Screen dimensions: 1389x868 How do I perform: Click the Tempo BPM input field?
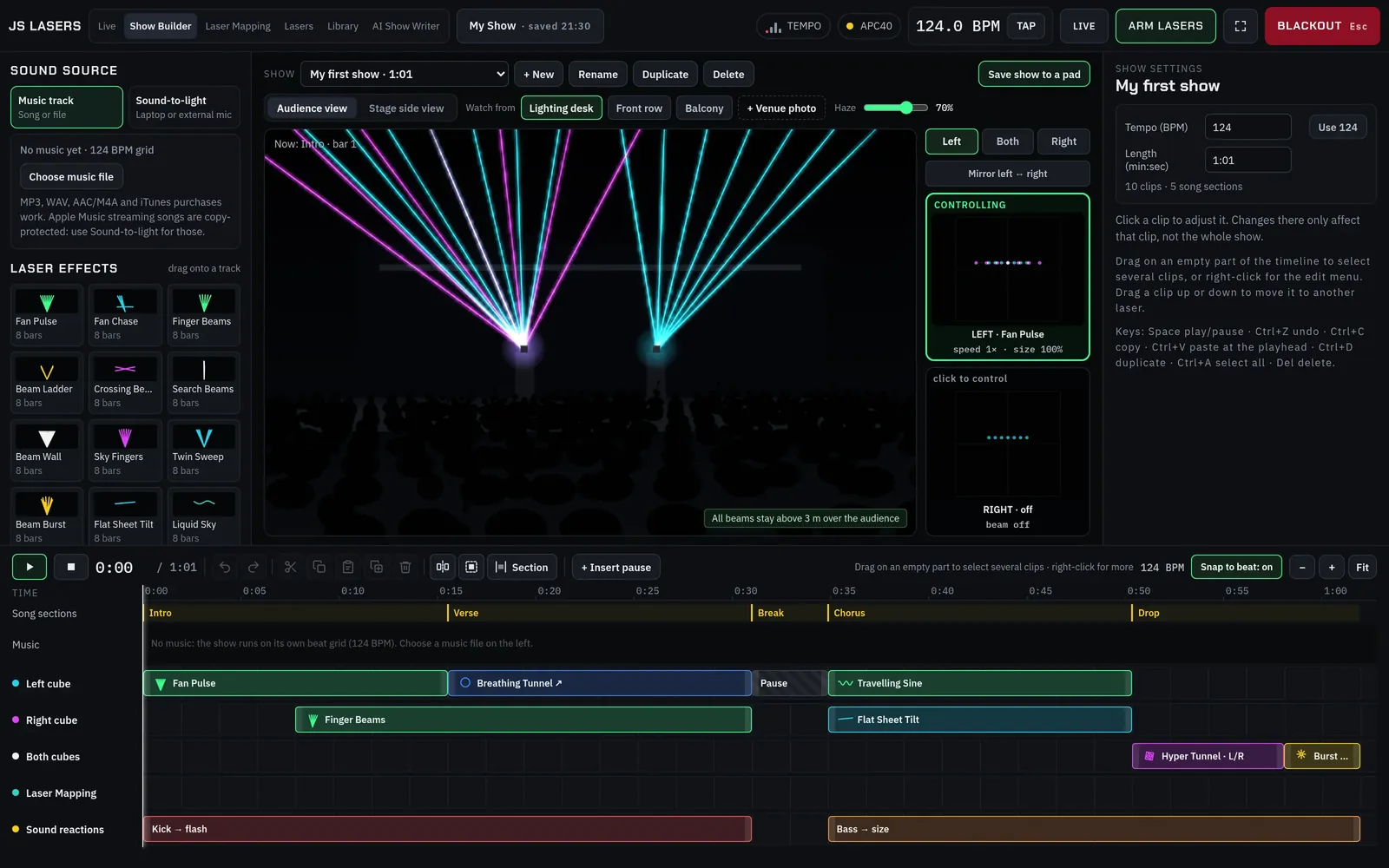pyautogui.click(x=1247, y=127)
